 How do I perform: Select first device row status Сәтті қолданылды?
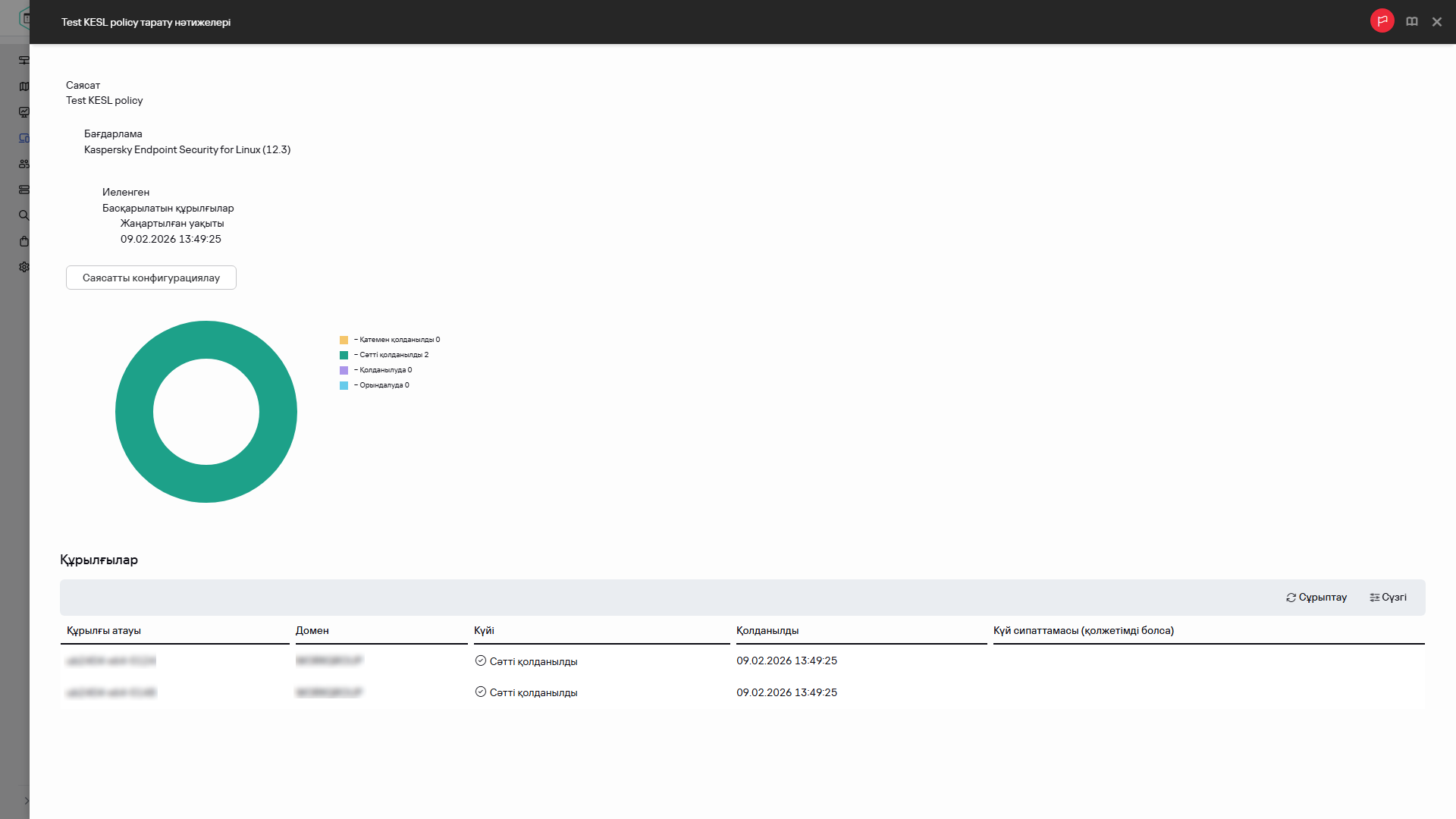click(533, 661)
